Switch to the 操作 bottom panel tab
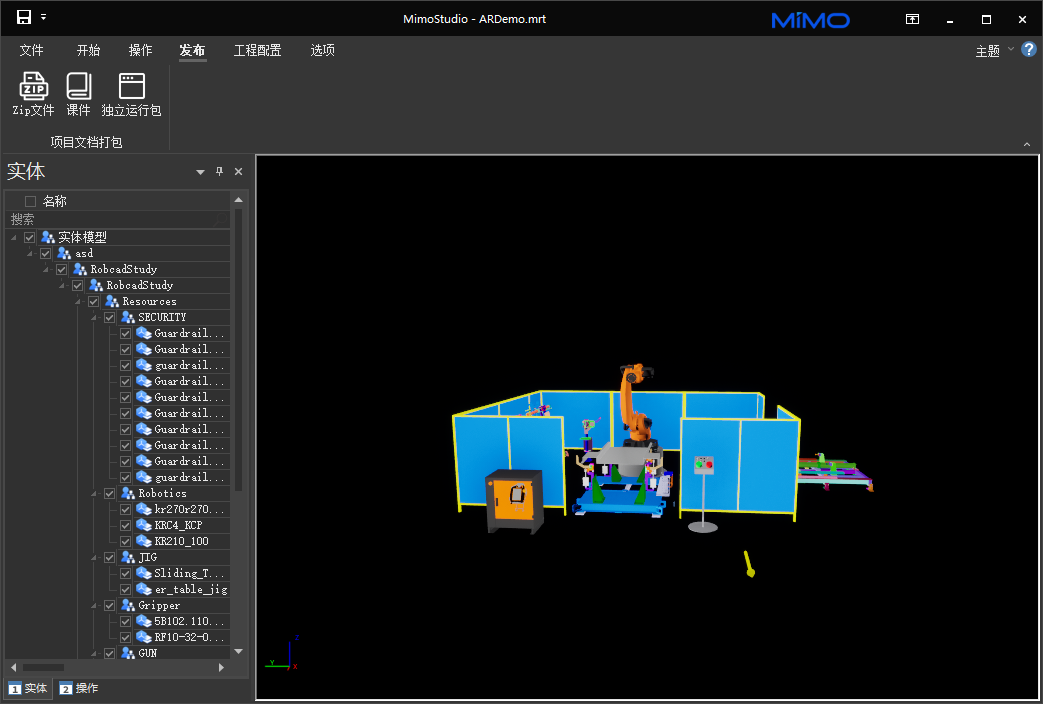 79,688
